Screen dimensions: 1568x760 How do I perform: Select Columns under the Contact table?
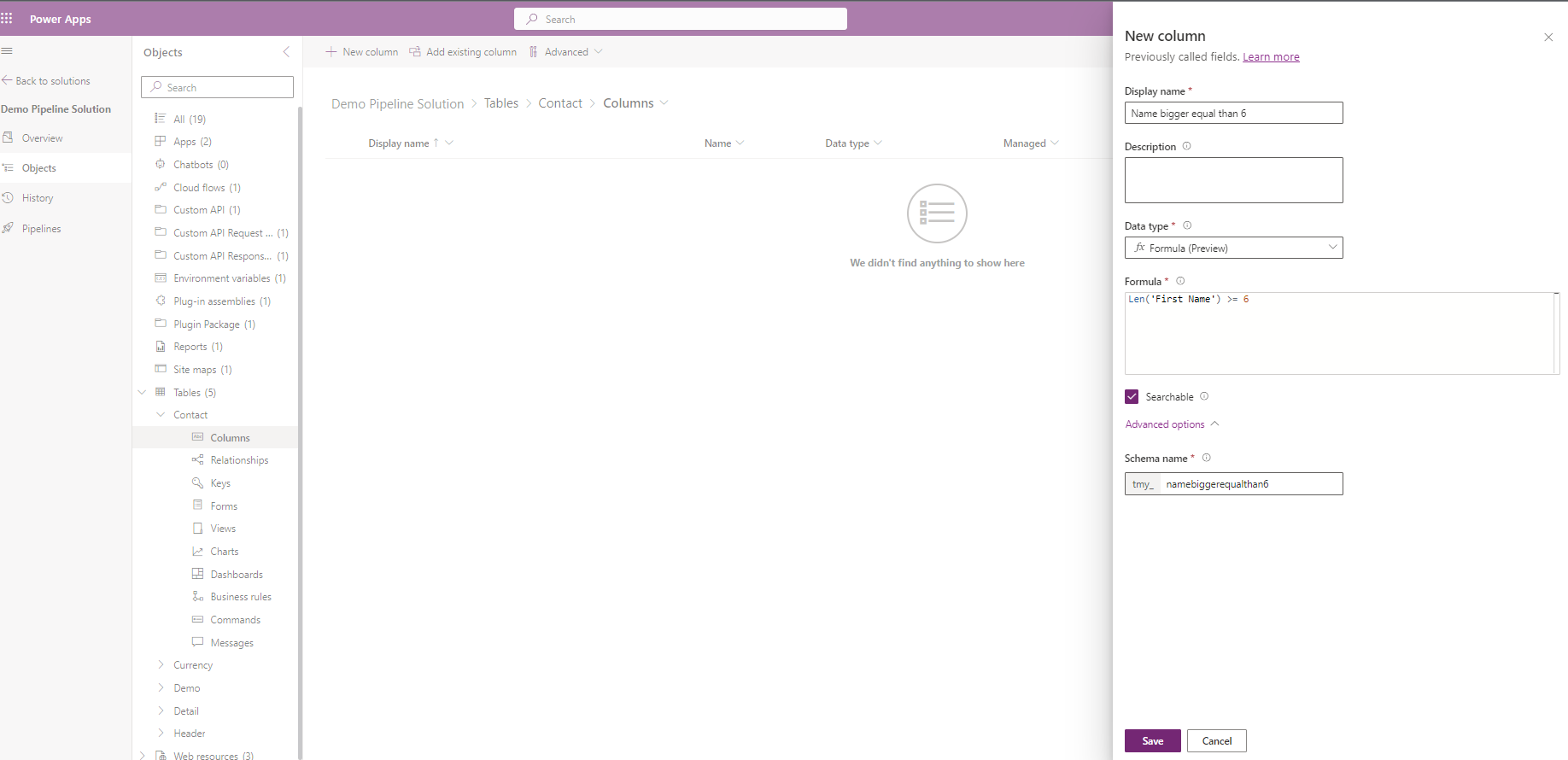pyautogui.click(x=215, y=437)
